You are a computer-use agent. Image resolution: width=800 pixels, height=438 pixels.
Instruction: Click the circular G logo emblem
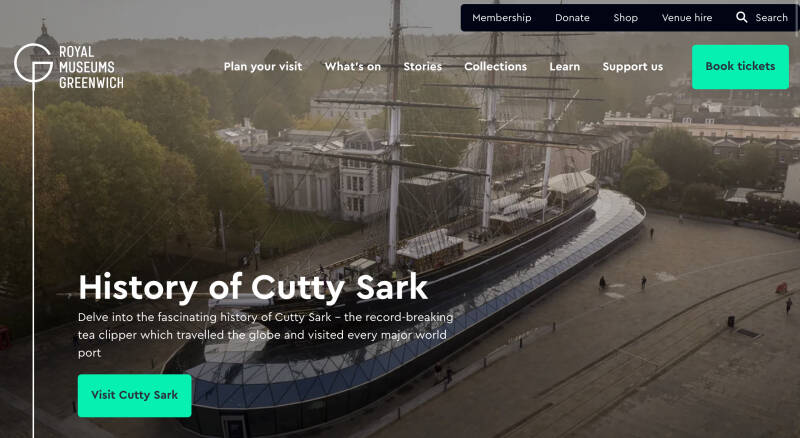(x=33, y=63)
